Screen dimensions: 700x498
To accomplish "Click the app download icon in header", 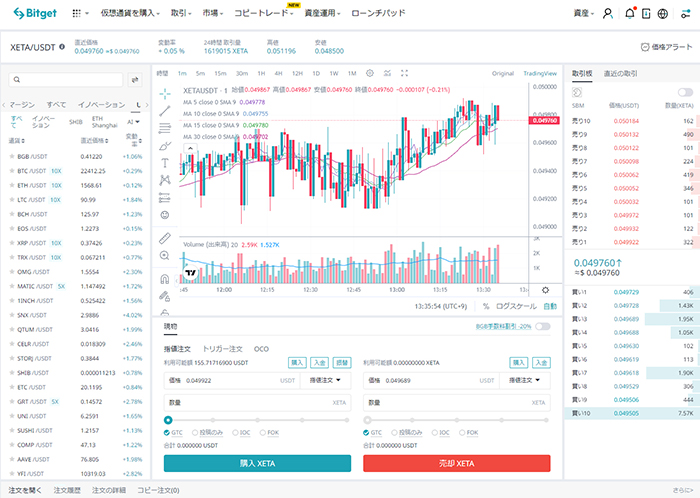I will (x=646, y=14).
